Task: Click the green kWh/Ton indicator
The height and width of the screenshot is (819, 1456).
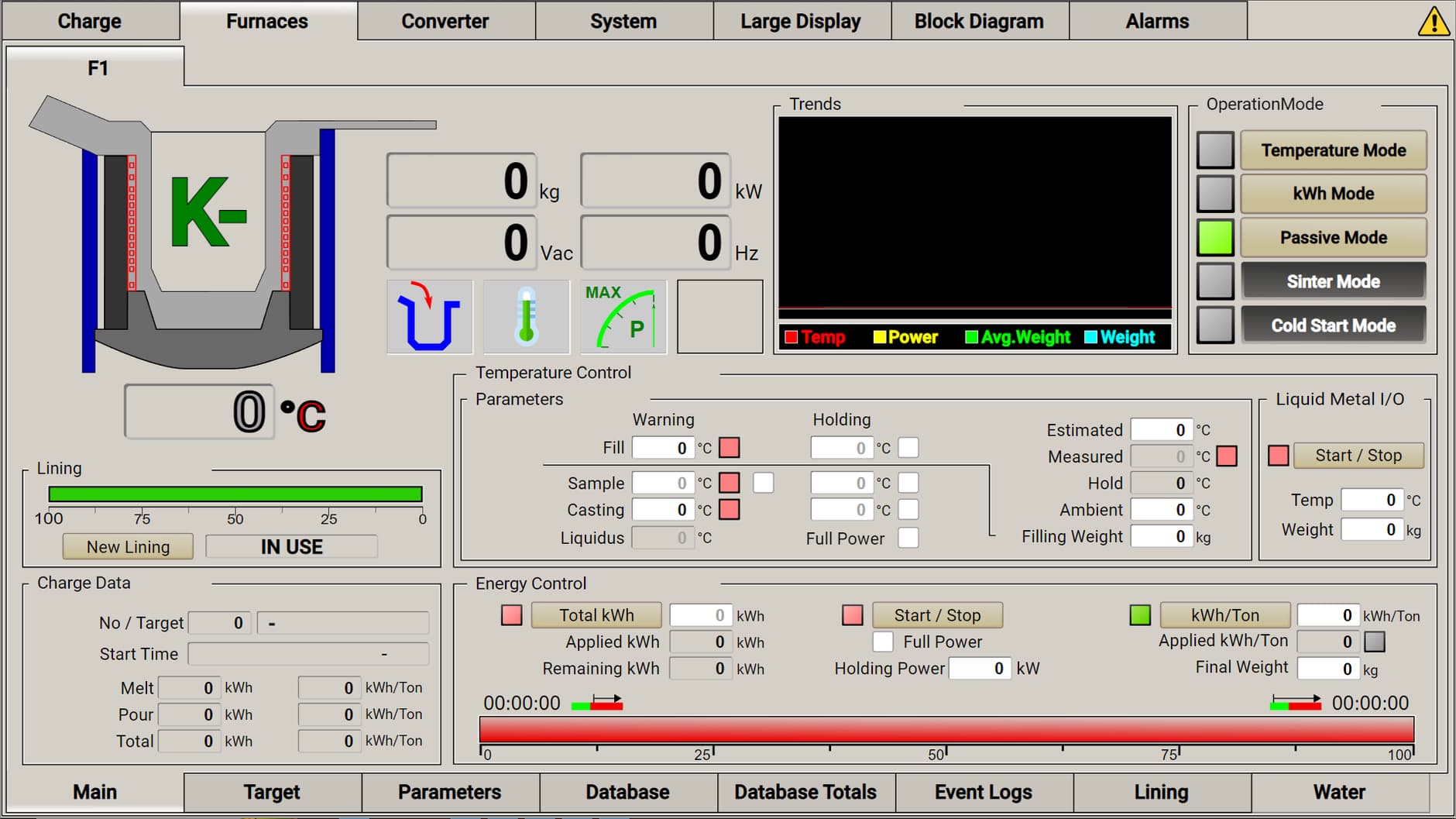Action: pyautogui.click(x=1140, y=615)
